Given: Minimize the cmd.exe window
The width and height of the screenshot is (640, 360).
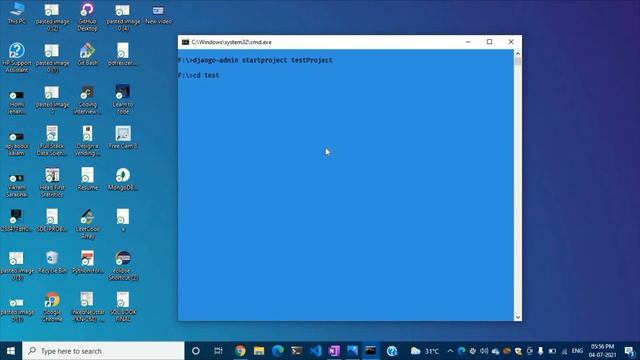Looking at the screenshot, I should pyautogui.click(x=468, y=42).
